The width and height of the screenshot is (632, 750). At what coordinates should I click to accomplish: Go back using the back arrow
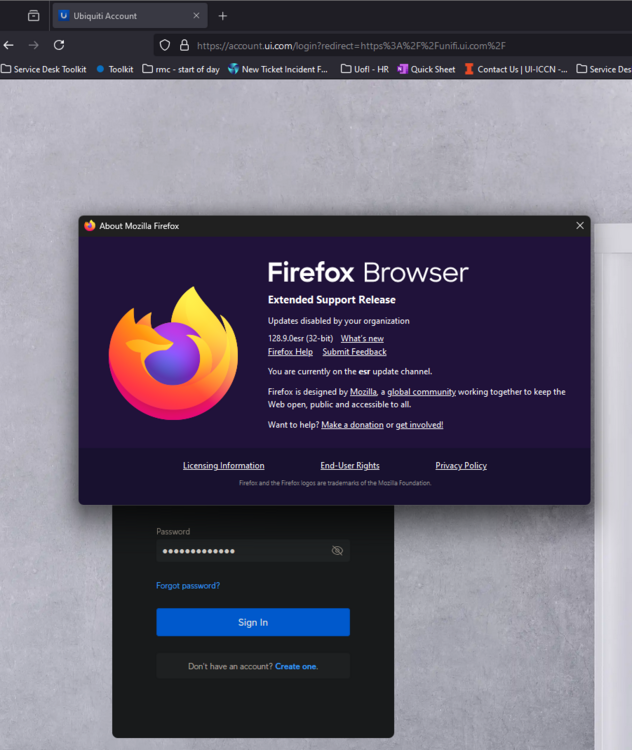tap(9, 45)
